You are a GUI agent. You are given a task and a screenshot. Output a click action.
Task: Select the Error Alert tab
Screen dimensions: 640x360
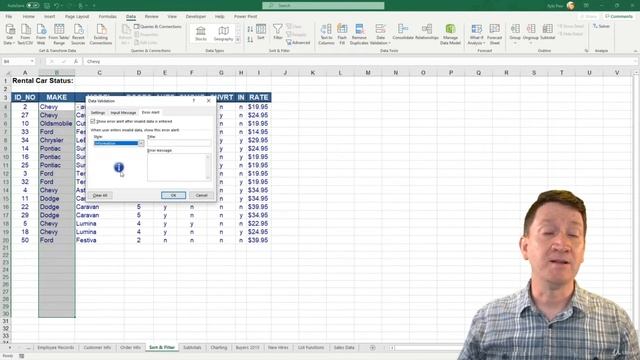pyautogui.click(x=151, y=112)
